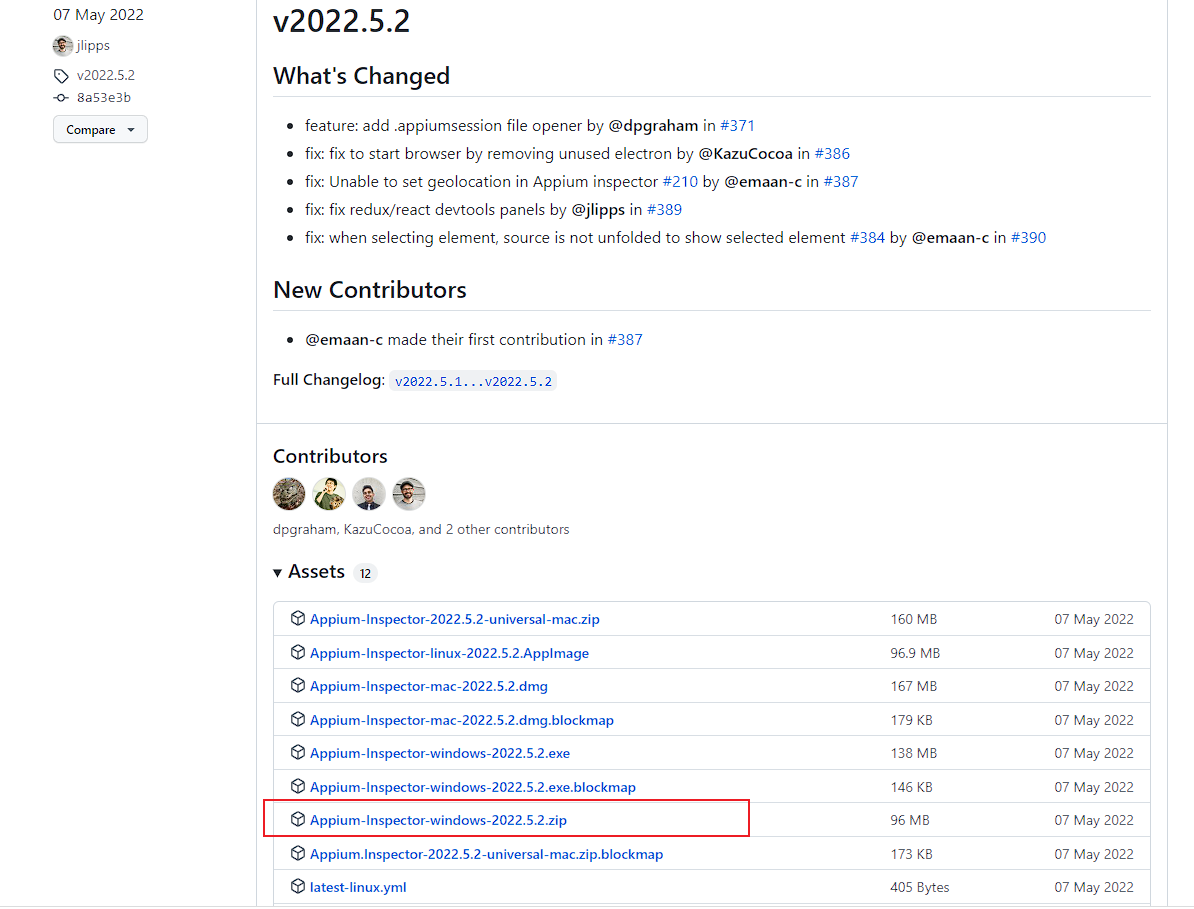The image size is (1194, 909).
Task: Visit @emaan-c mention on the geolocation fix
Action: (x=763, y=182)
